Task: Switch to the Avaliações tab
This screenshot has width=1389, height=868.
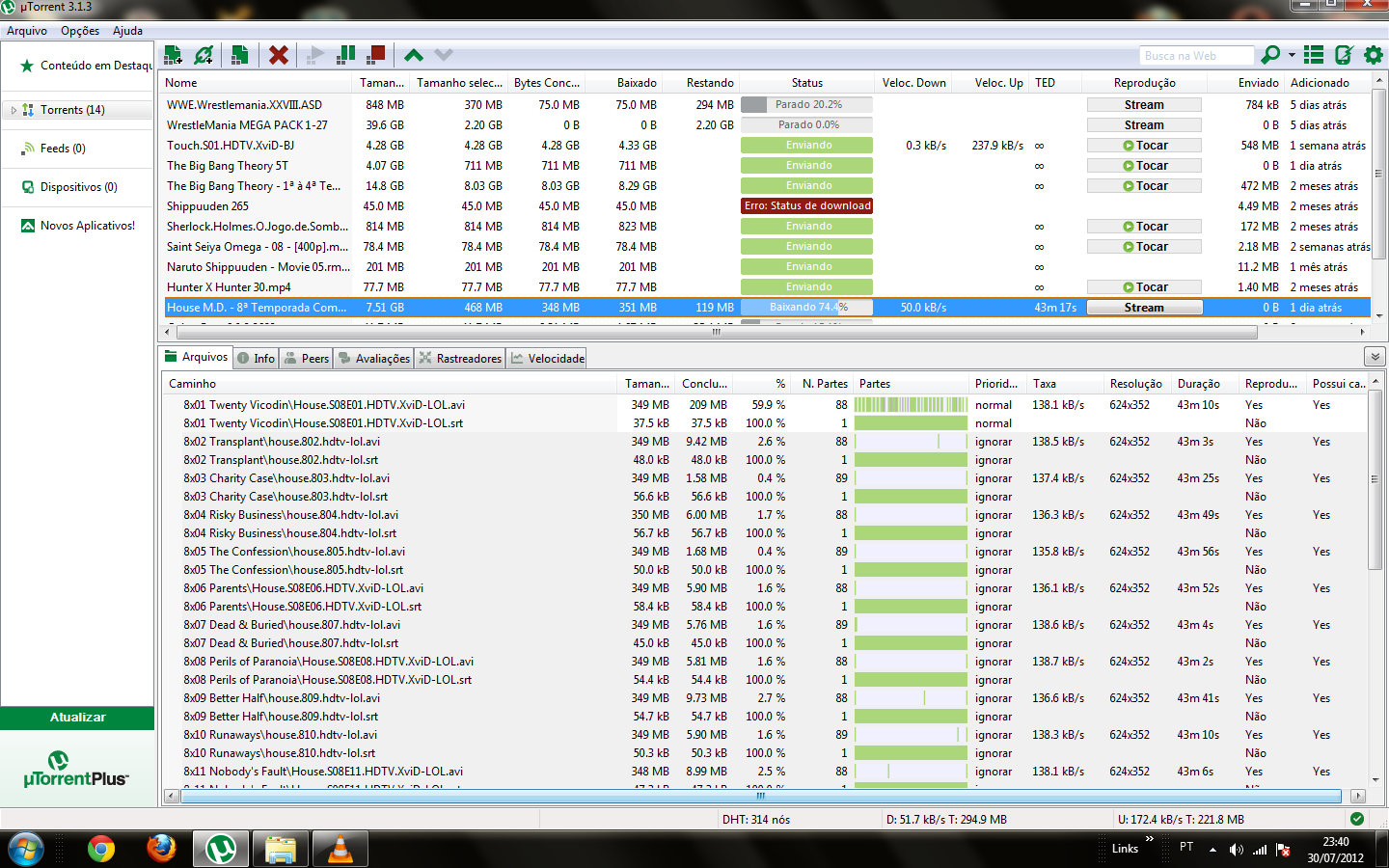Action: [374, 359]
